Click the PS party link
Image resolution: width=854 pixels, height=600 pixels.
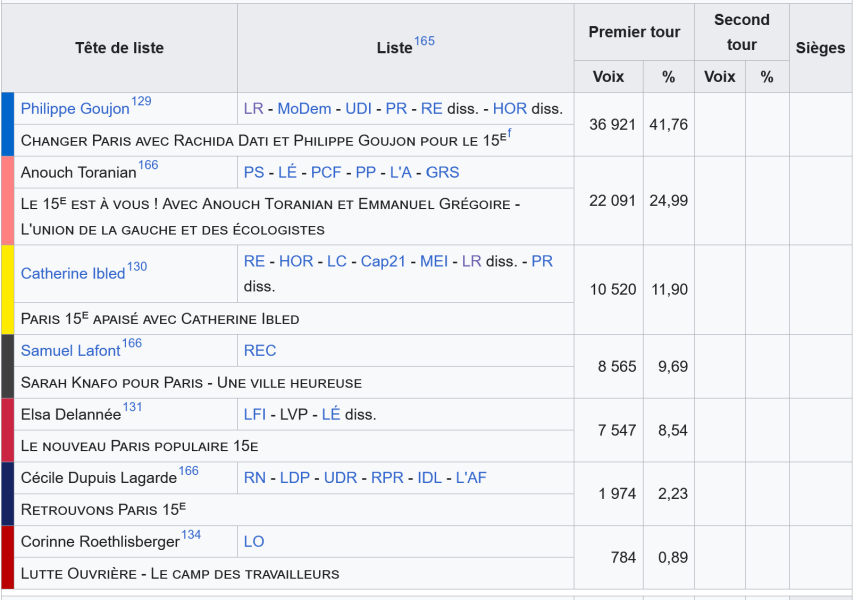254,172
